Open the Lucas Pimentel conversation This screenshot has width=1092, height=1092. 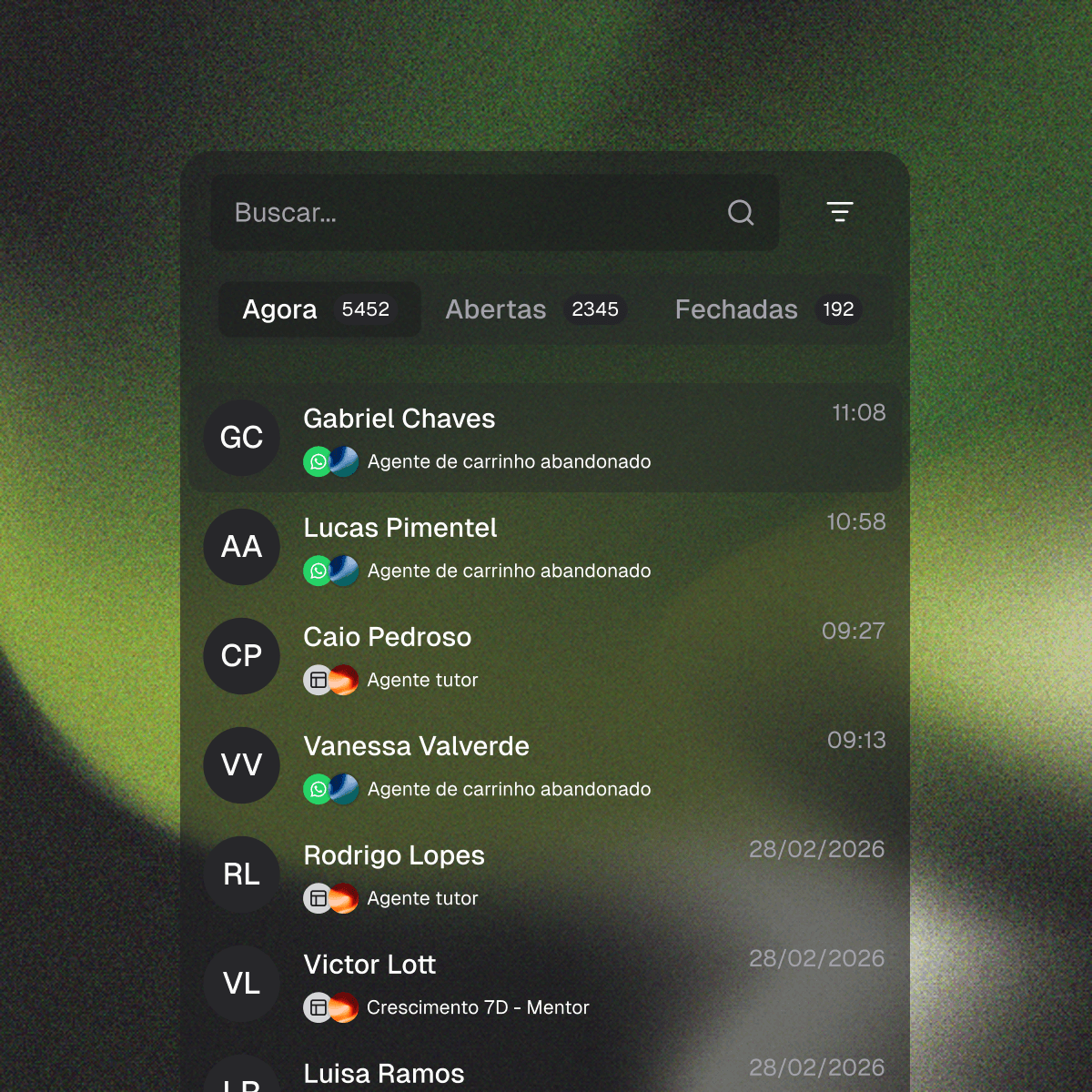[546, 547]
